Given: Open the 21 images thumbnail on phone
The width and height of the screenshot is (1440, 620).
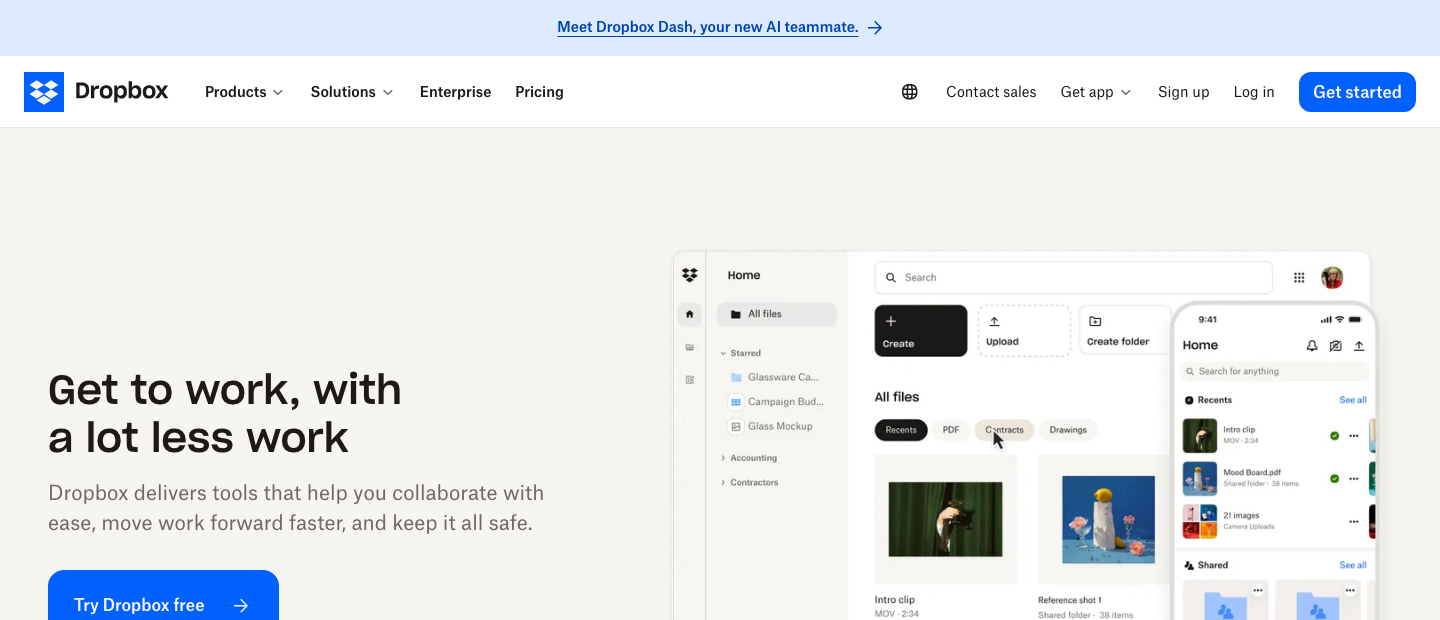Looking at the screenshot, I should pos(1200,522).
